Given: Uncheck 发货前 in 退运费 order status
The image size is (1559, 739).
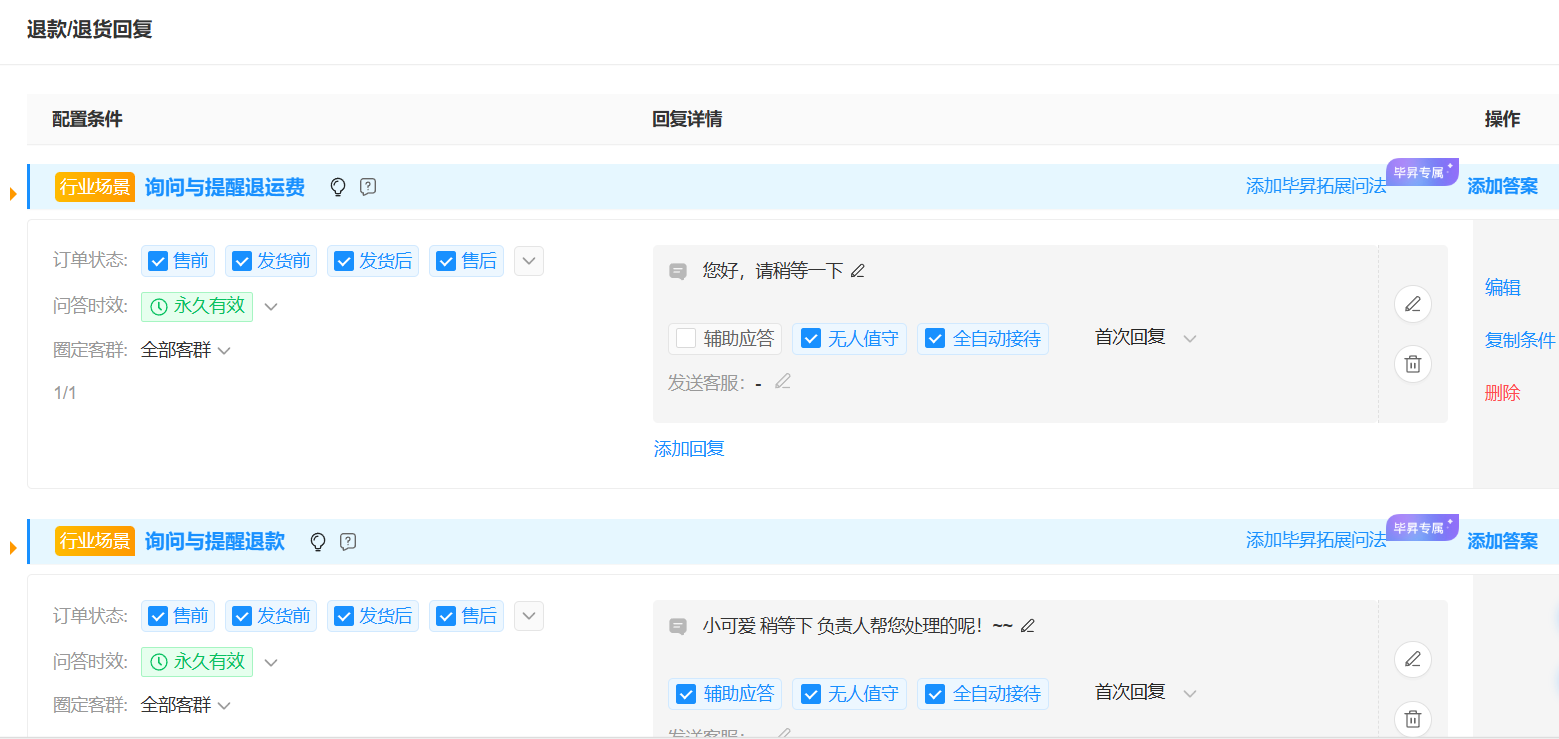Looking at the screenshot, I should pos(241,261).
